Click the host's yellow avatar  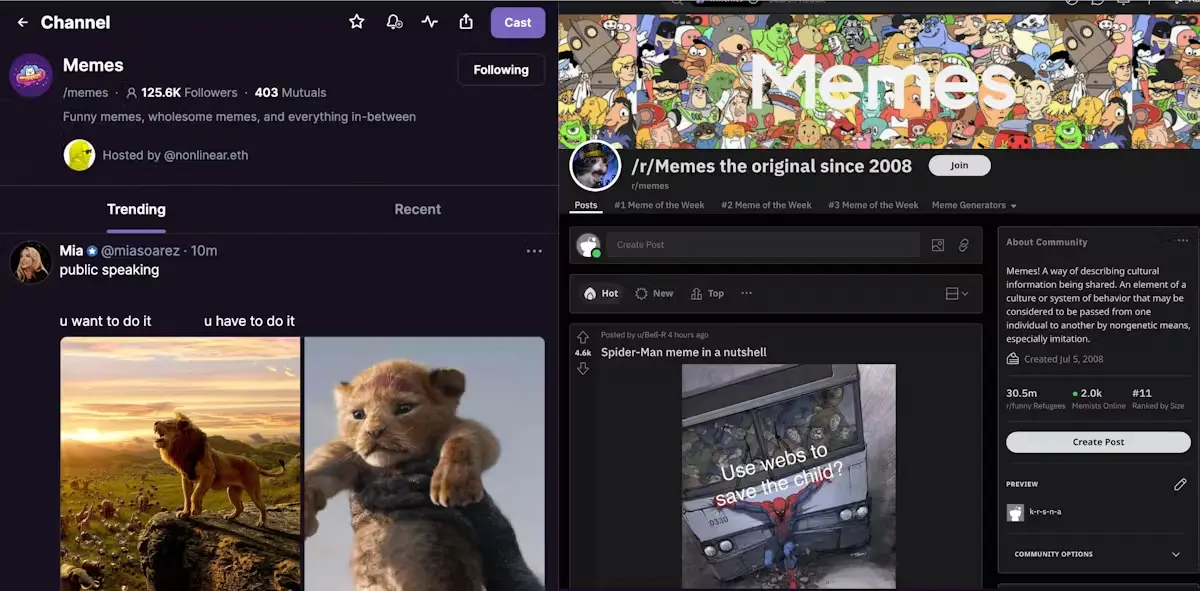click(x=79, y=155)
